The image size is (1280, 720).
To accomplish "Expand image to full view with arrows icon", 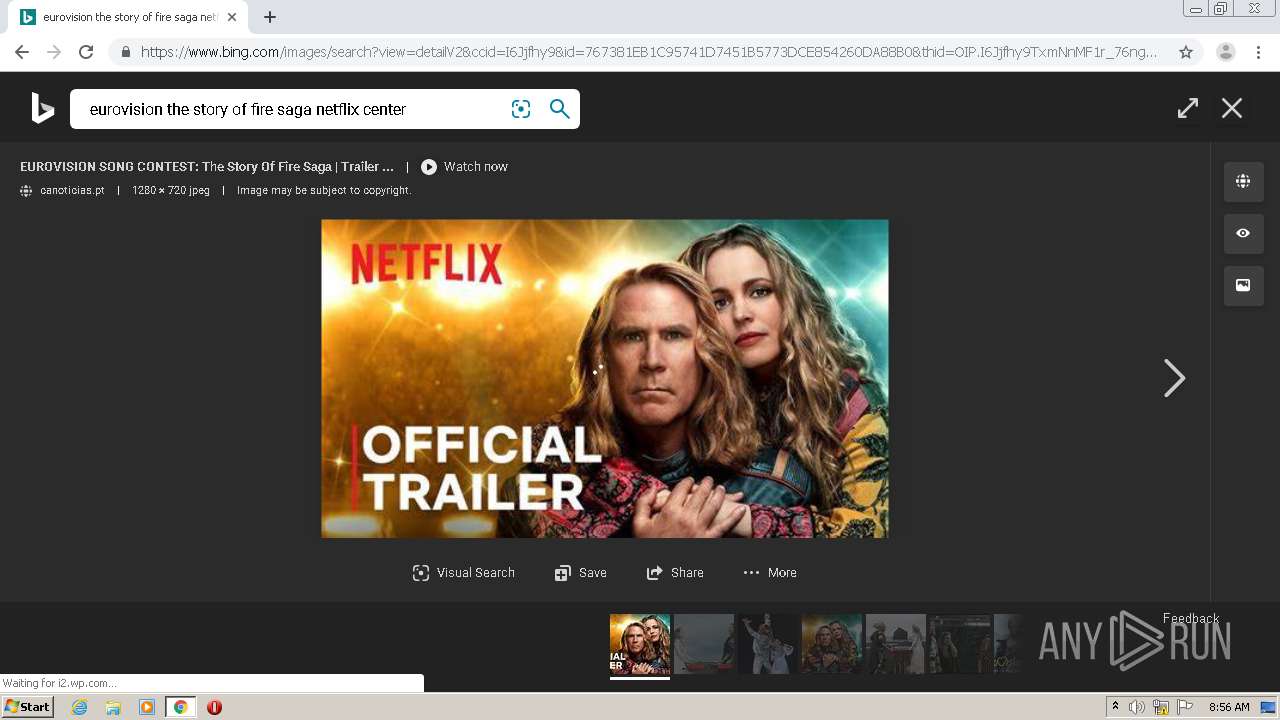I will click(1188, 108).
